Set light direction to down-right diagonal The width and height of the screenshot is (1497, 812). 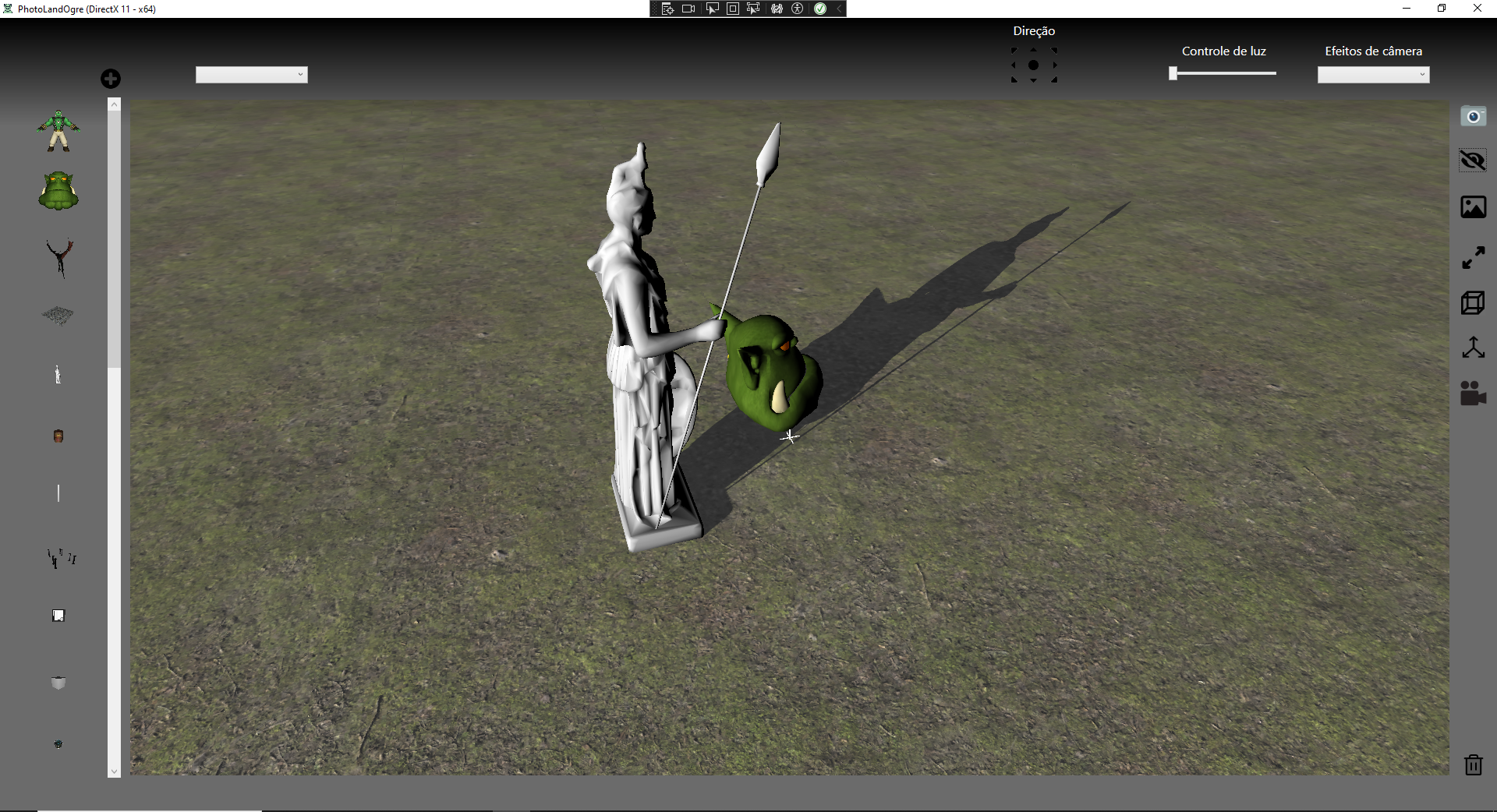tap(1054, 79)
